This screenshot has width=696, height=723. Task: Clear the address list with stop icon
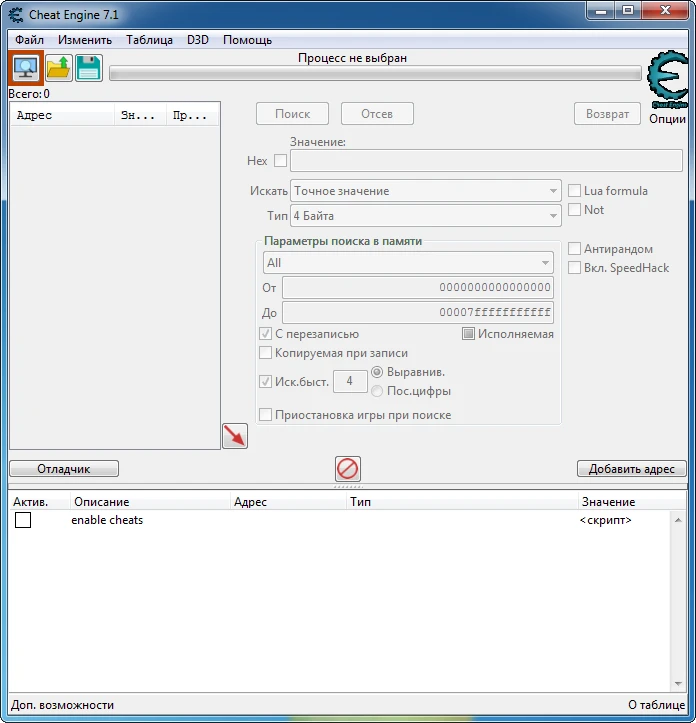(x=347, y=469)
